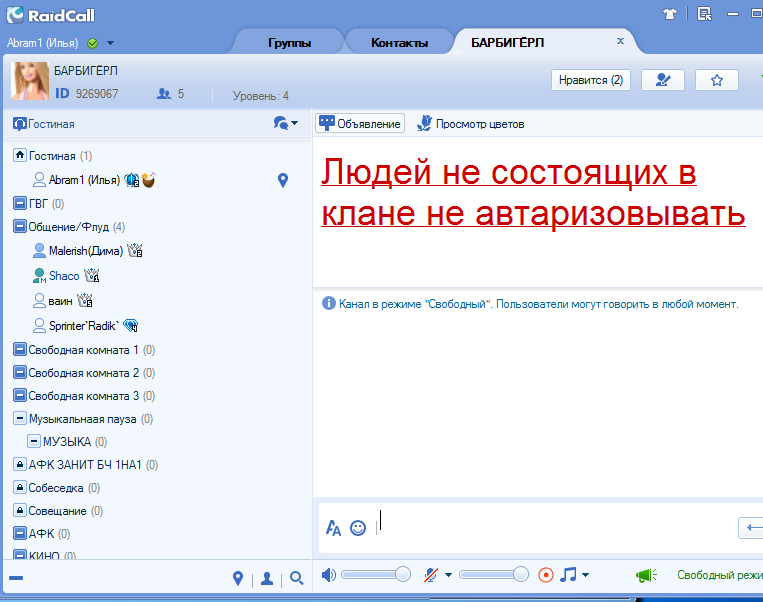Click the diamond badge next to Sprinter`Radik`

tap(130, 325)
